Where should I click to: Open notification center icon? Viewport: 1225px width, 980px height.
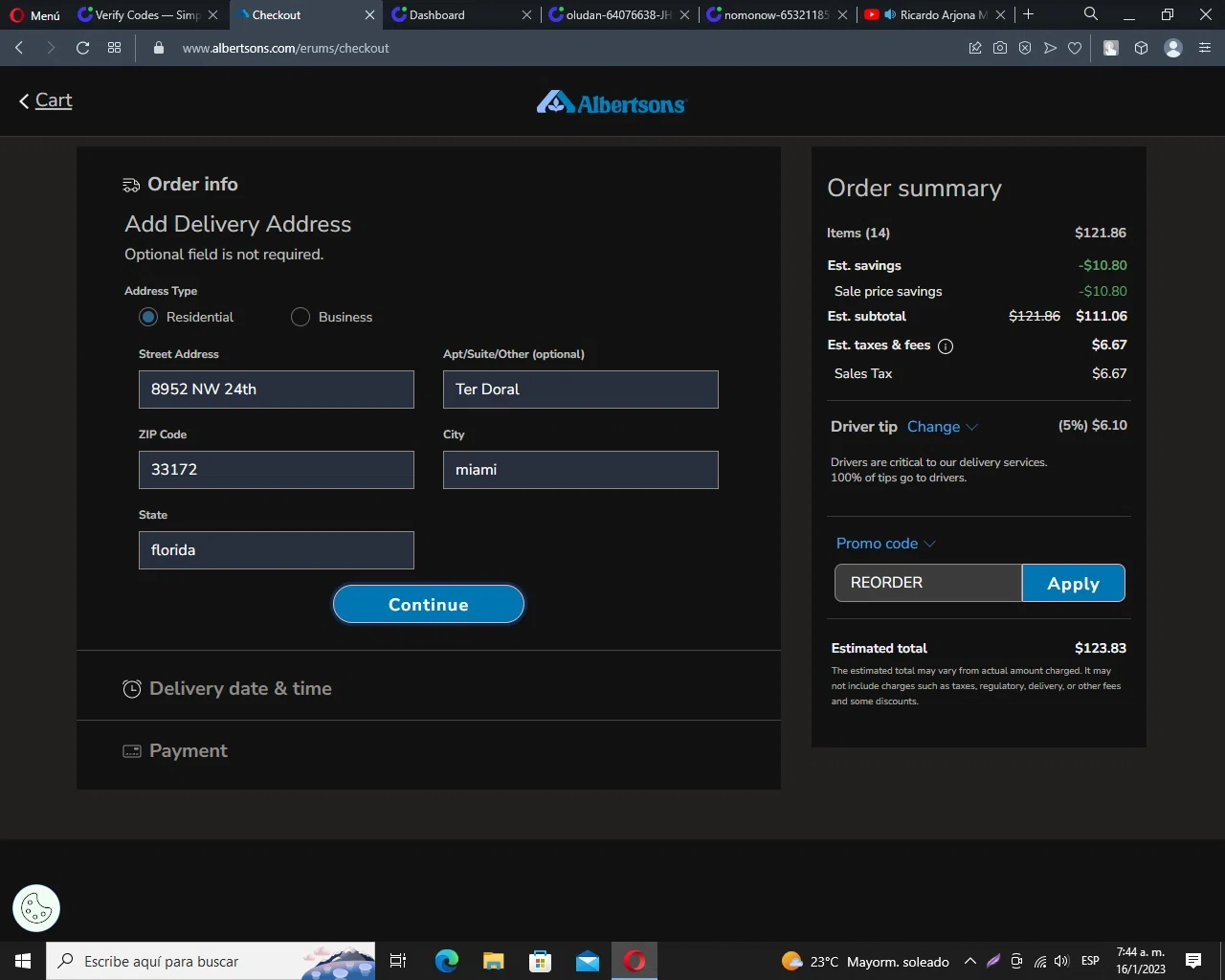pyautogui.click(x=1193, y=961)
